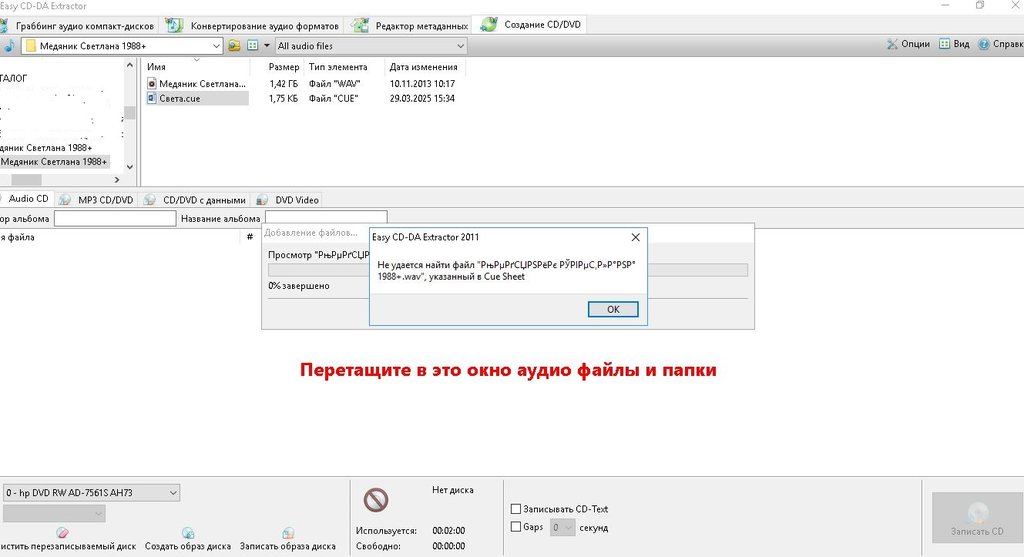Open the hp DVD RW drive dropdown
Screen dimensions: 1024x557
(173, 493)
